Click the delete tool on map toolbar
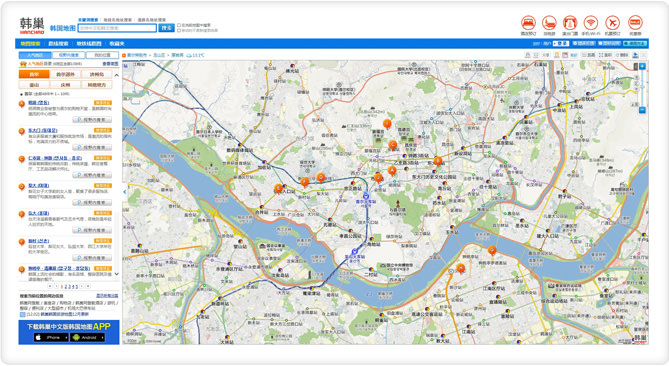The height and width of the screenshot is (366, 669). 622,55
